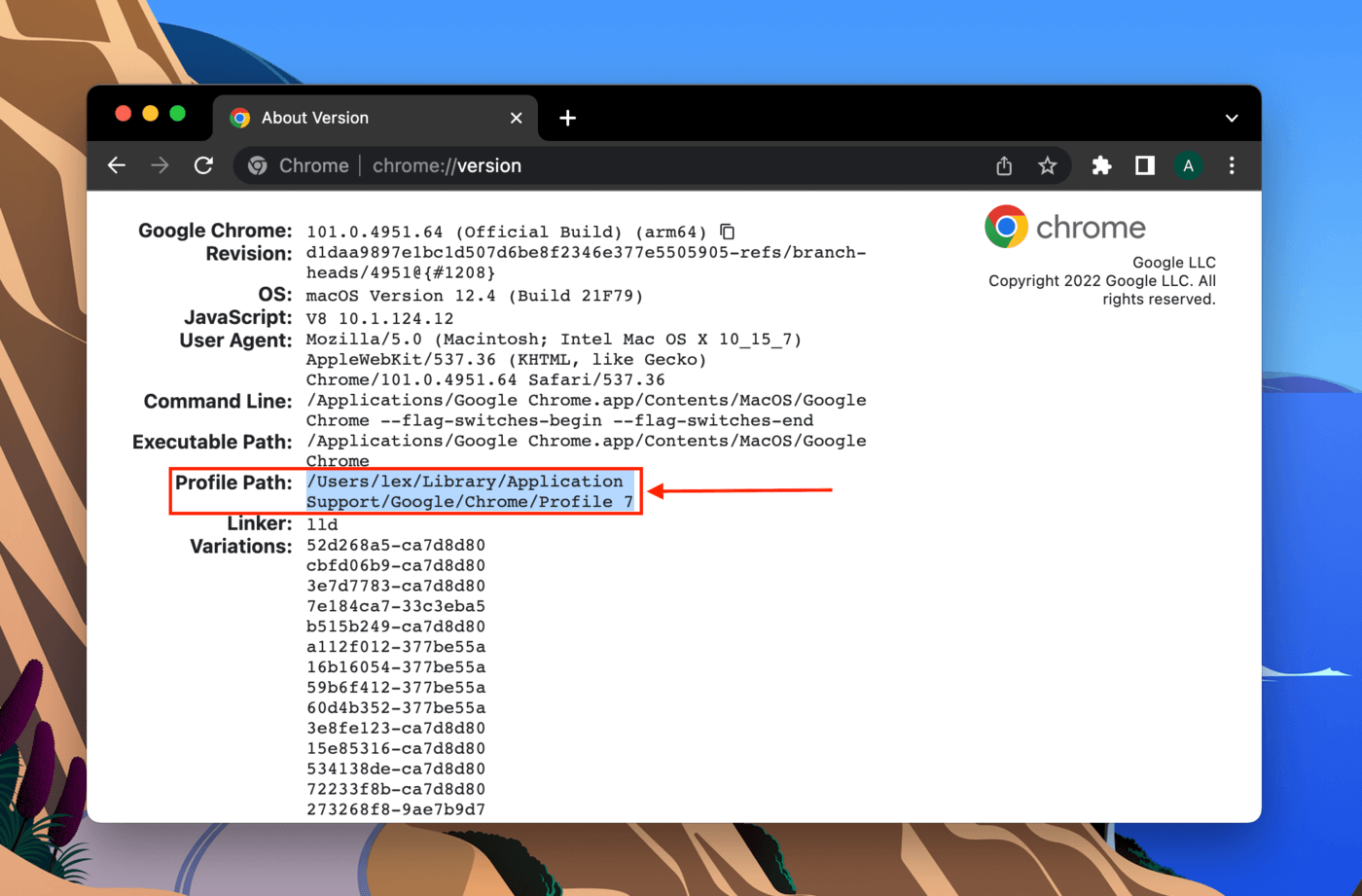
Task: Toggle the side panel icon
Action: (x=1144, y=165)
